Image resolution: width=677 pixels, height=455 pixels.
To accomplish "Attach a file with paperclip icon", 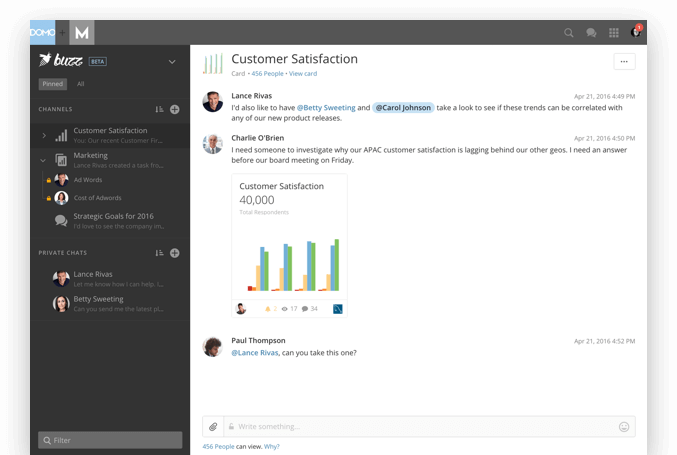I will point(213,427).
